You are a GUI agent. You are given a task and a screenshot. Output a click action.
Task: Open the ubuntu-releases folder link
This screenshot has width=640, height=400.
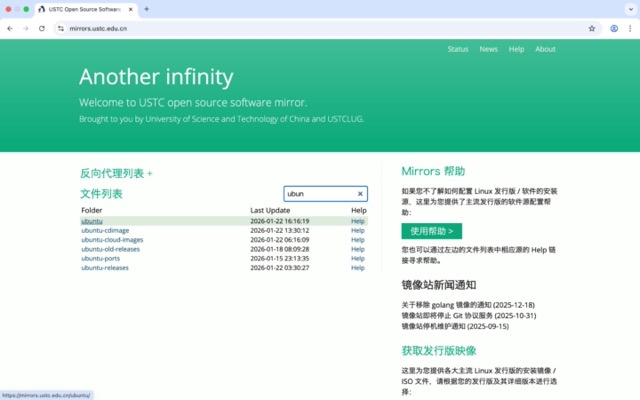tap(105, 268)
